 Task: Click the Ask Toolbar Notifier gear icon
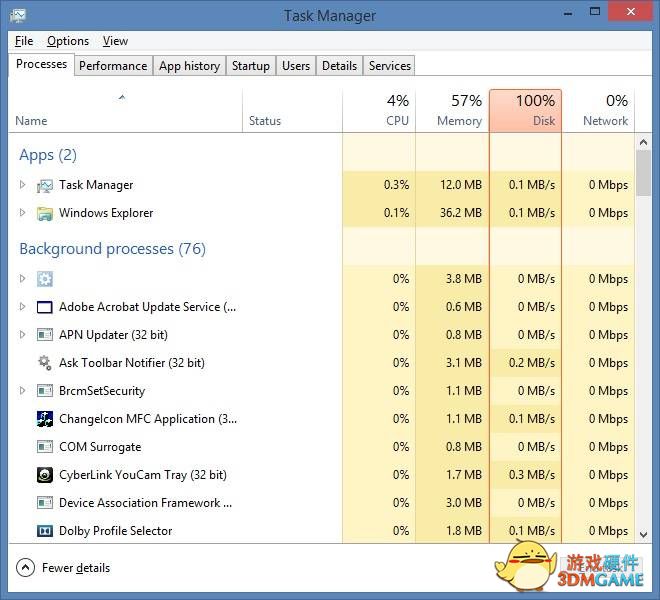[x=45, y=363]
